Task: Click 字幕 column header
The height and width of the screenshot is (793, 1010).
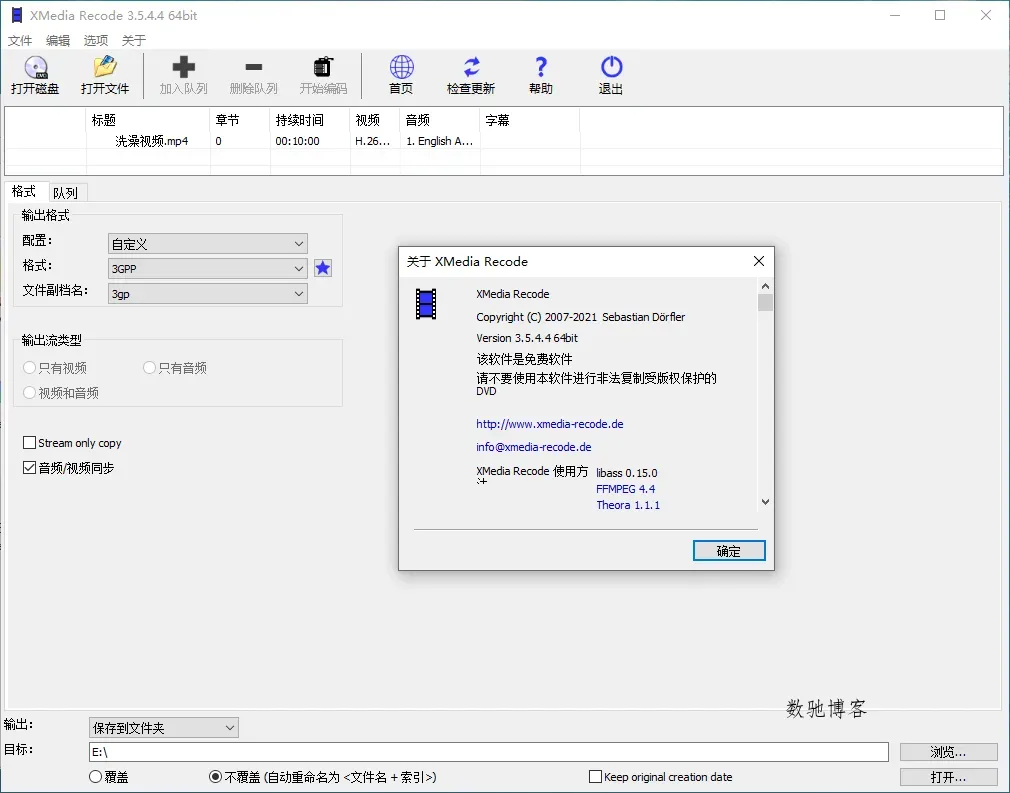Action: click(x=530, y=120)
